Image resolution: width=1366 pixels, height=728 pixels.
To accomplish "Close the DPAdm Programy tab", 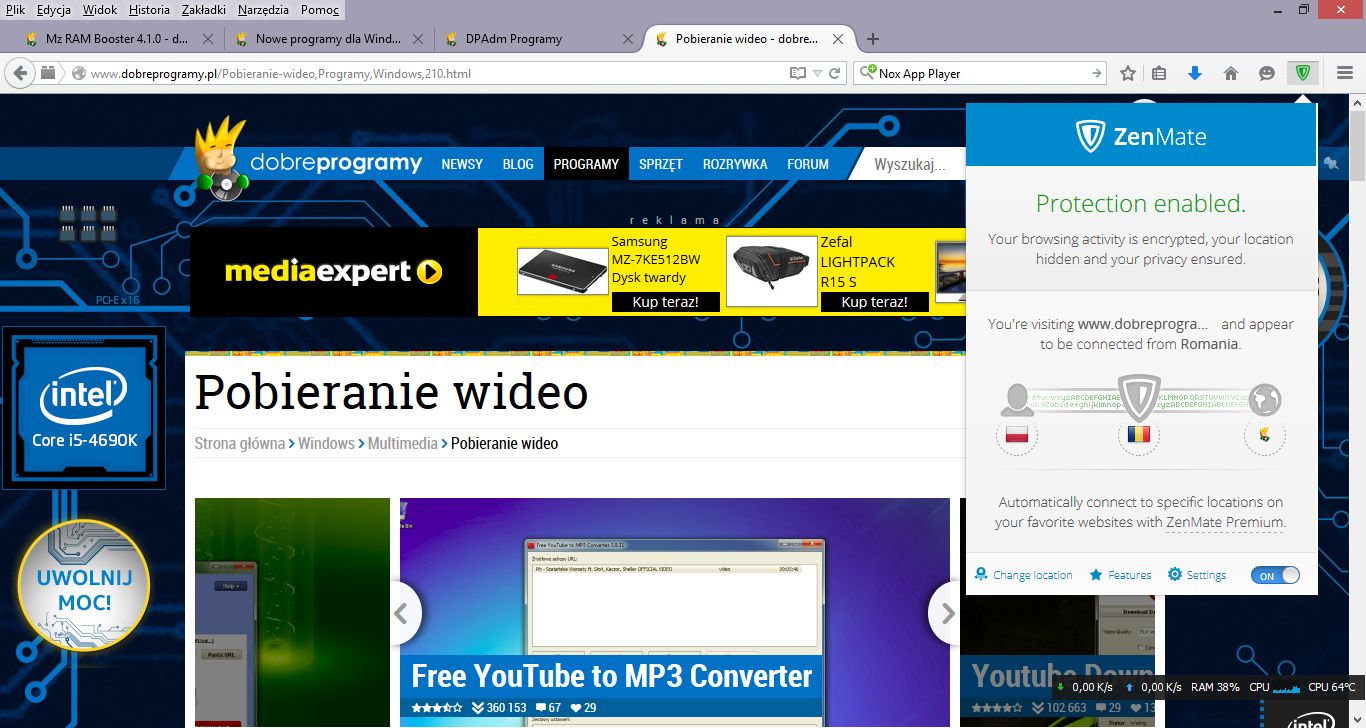I will [628, 39].
